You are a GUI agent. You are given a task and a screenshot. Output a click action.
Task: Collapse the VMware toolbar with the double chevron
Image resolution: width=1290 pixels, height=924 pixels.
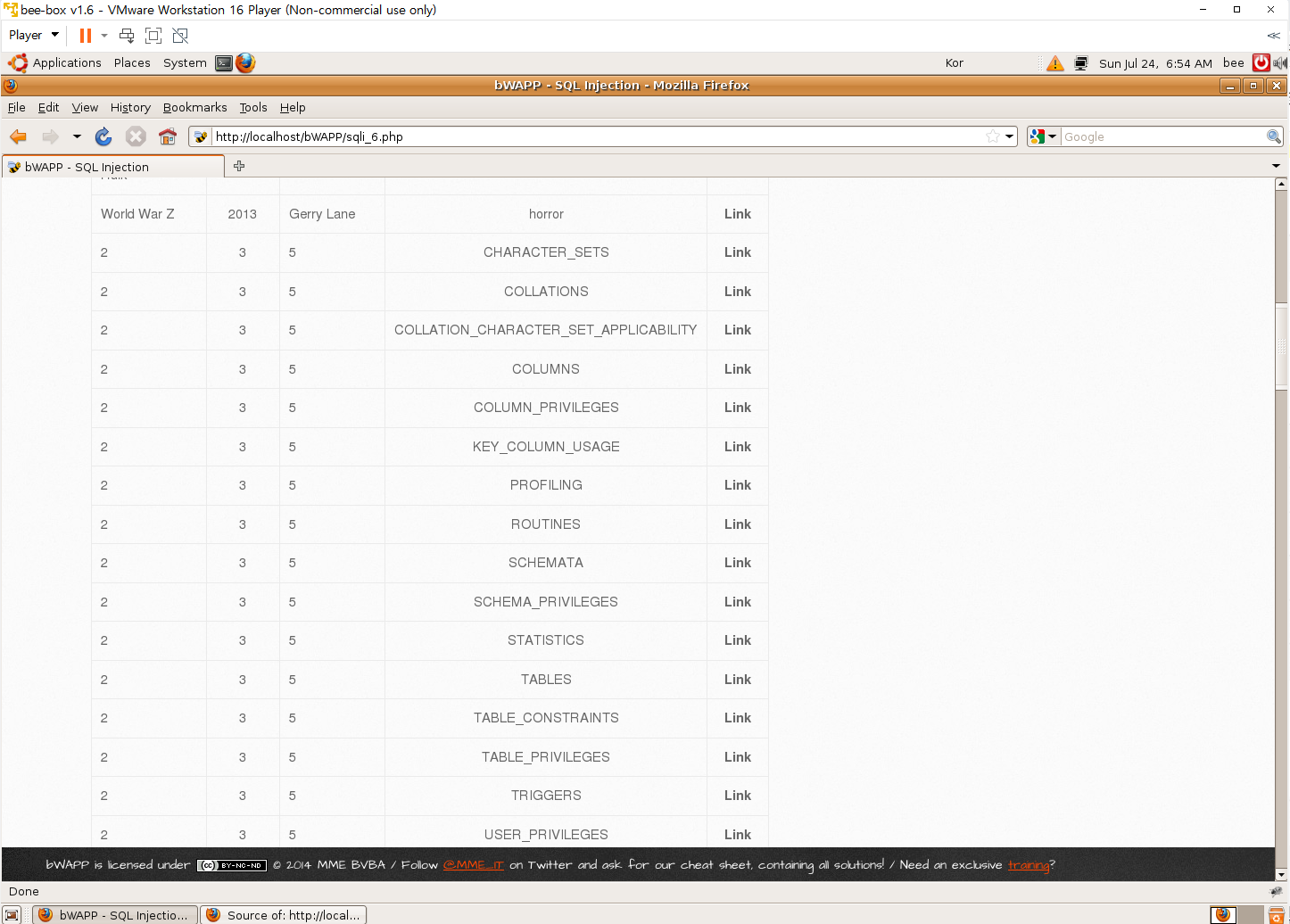click(x=1273, y=36)
